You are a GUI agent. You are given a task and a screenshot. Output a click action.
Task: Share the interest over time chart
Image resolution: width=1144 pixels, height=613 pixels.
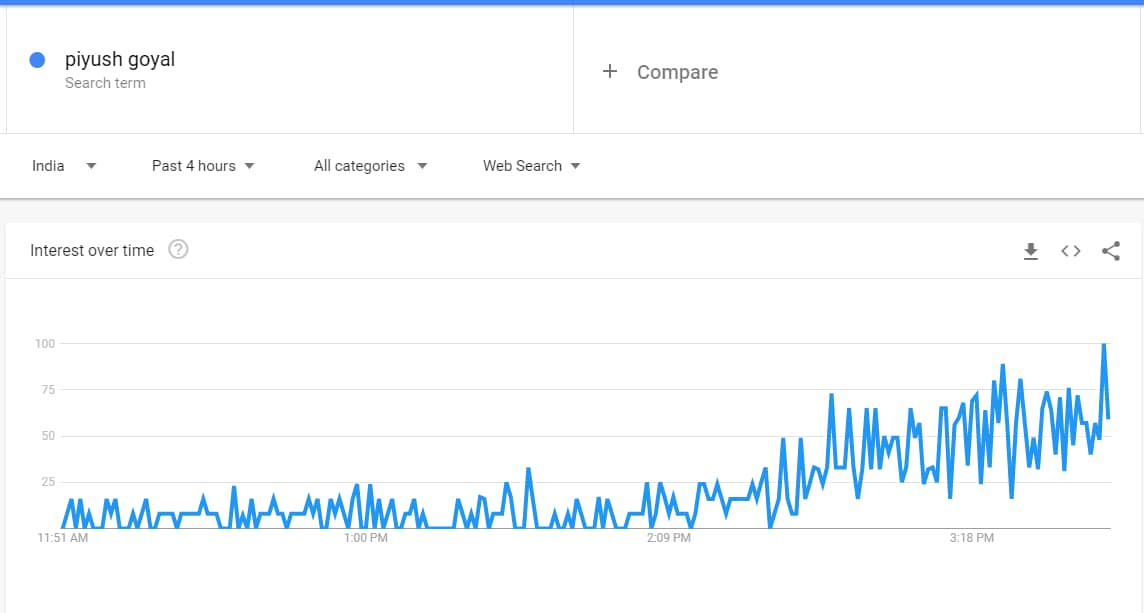click(1110, 251)
